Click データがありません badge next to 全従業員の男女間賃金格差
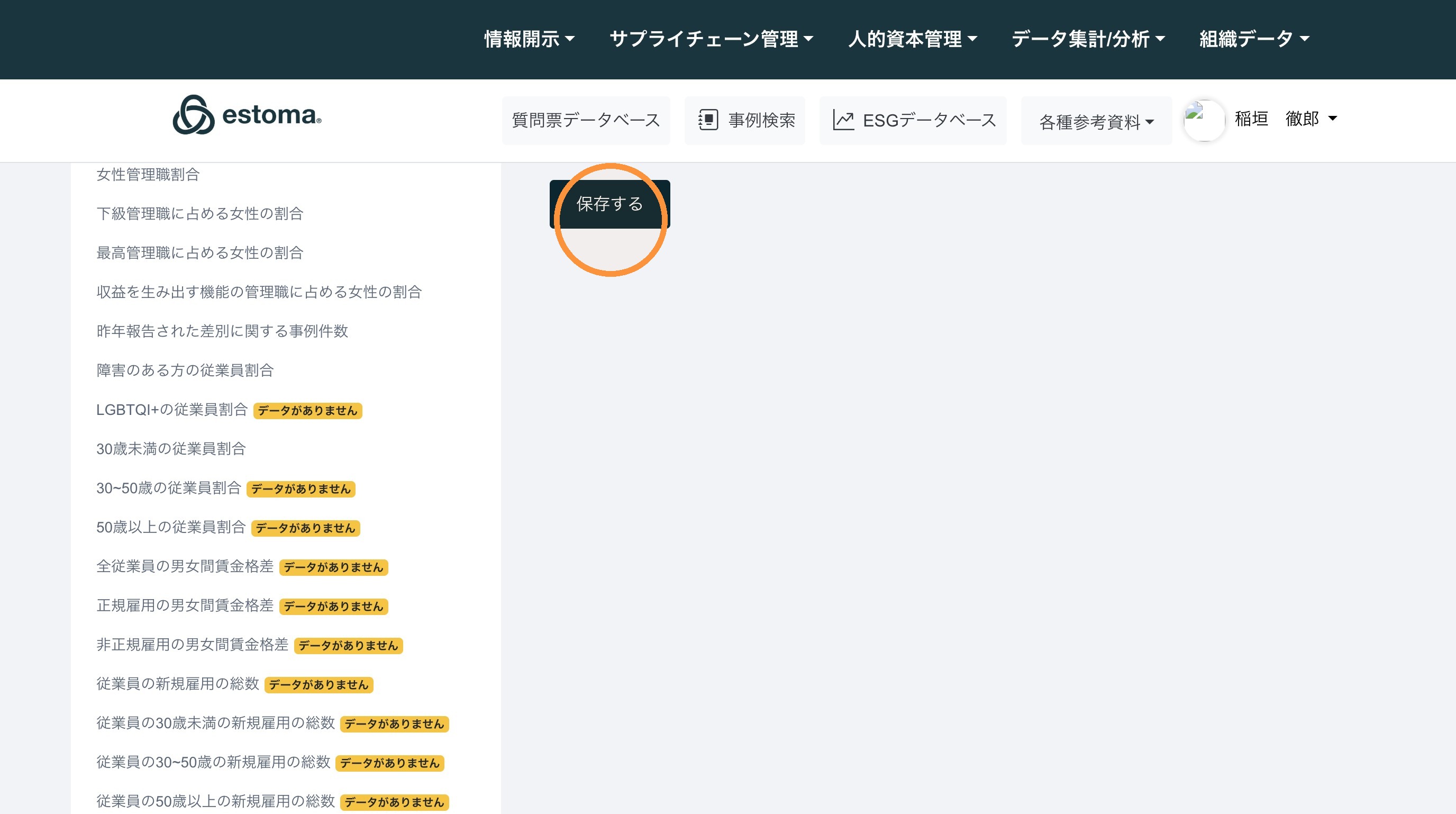 pos(333,567)
